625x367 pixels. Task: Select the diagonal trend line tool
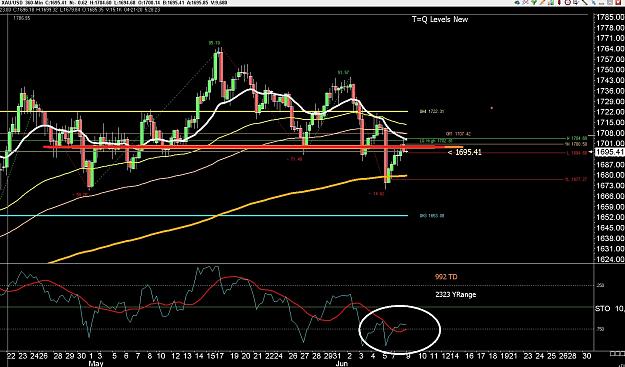(x=585, y=2)
